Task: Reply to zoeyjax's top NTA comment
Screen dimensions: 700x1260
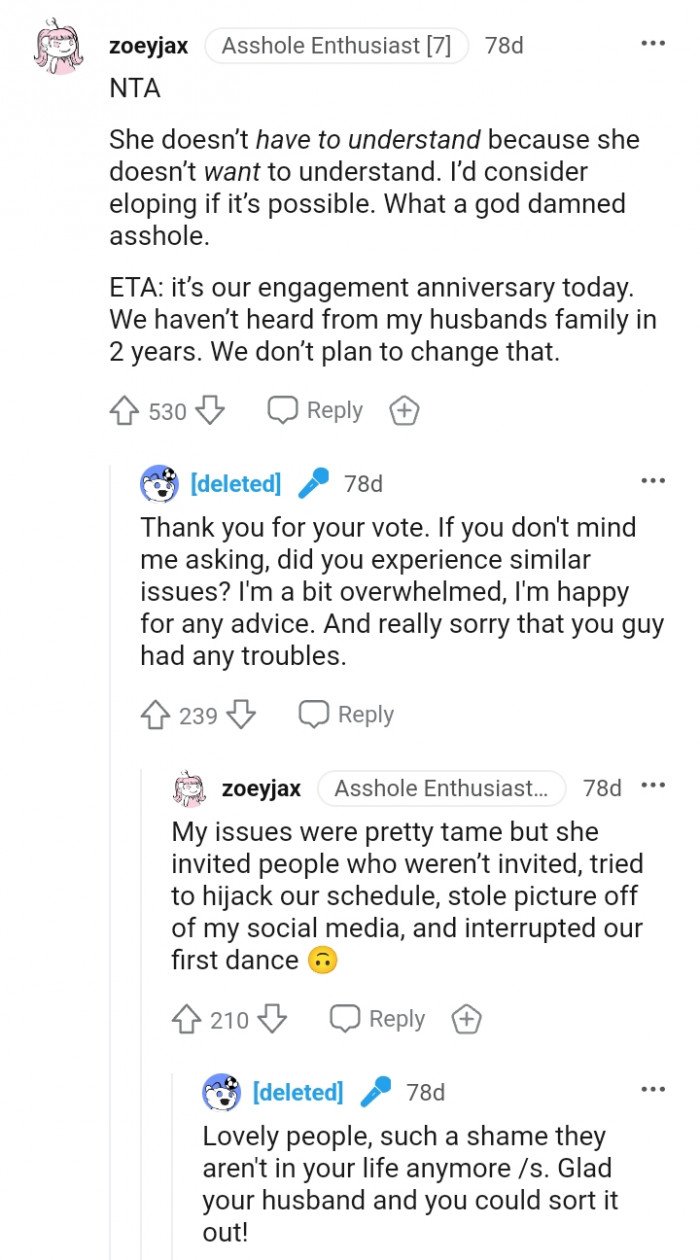Action: [x=315, y=411]
